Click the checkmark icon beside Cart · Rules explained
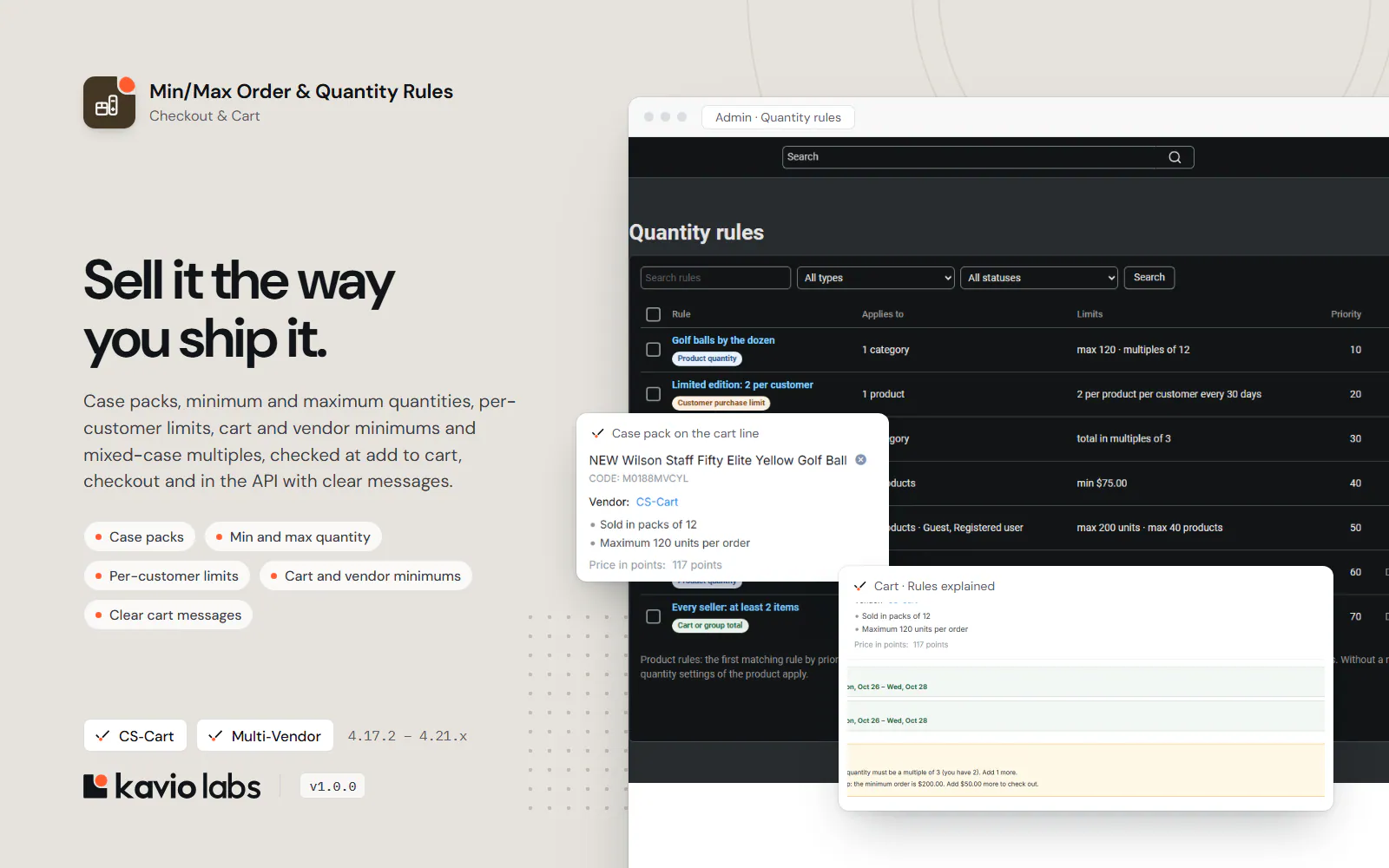This screenshot has width=1389, height=868. pyautogui.click(x=860, y=586)
